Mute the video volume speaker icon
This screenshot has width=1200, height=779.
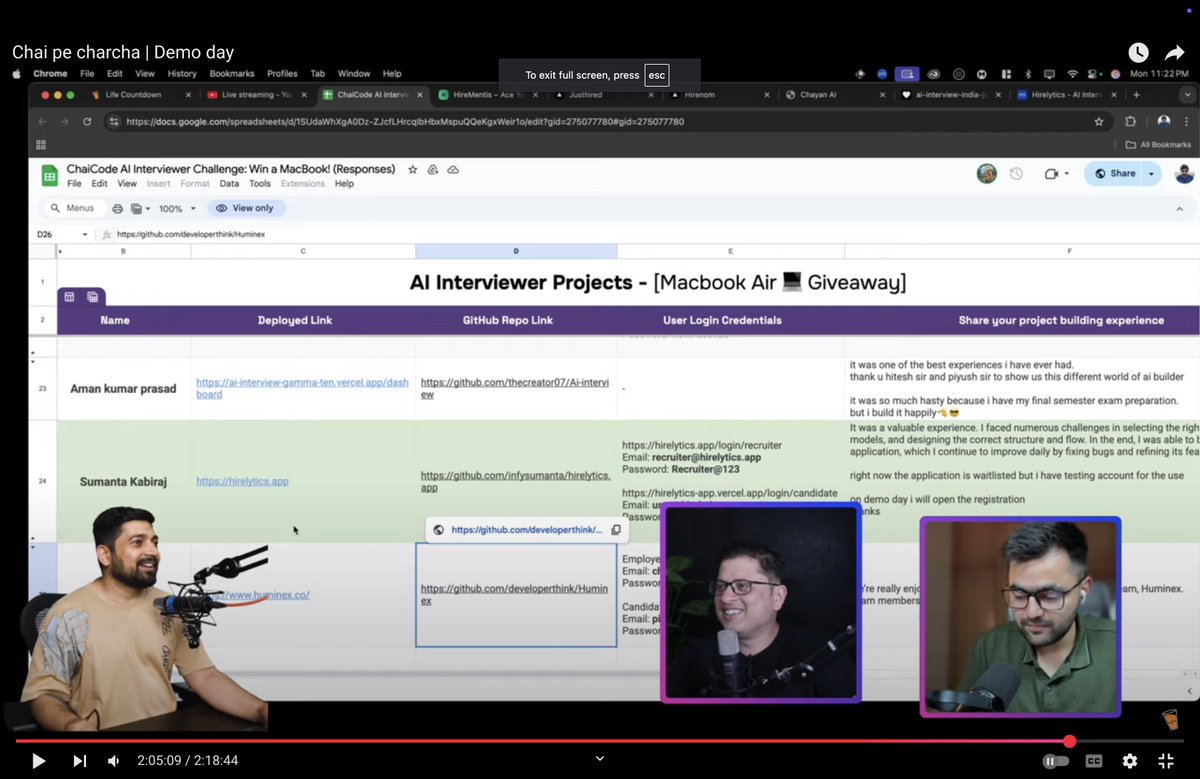coord(113,761)
